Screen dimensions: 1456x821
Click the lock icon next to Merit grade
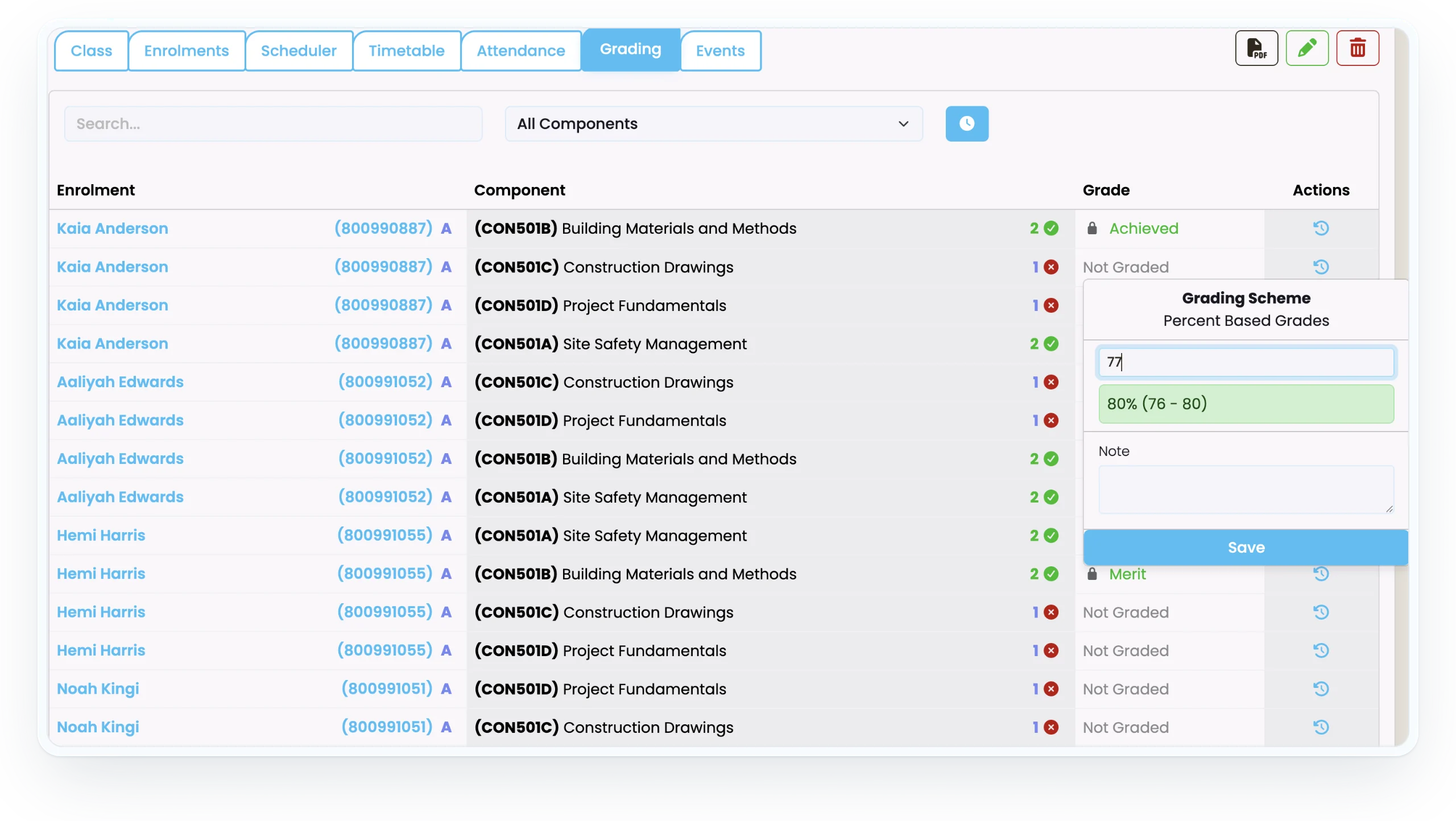coord(1092,574)
